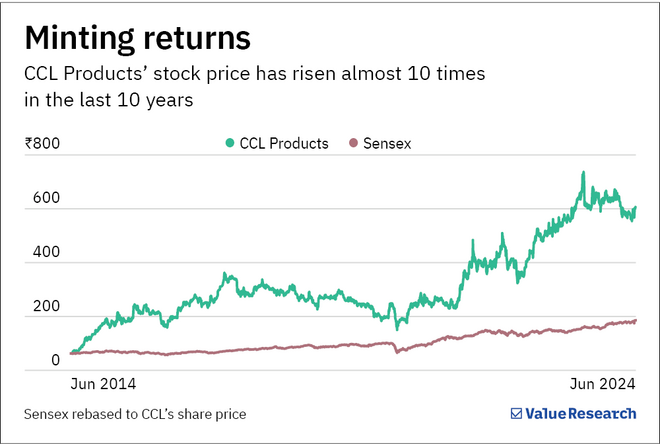660x444 pixels.
Task: Click the Value Research checkmark logo icon
Action: pyautogui.click(x=516, y=413)
